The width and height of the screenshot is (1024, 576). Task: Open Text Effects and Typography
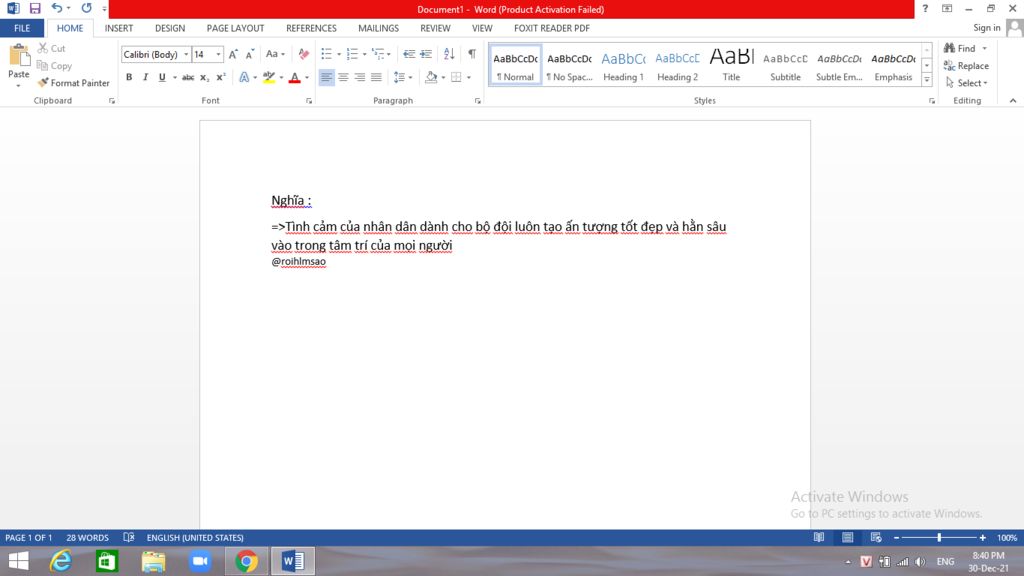pyautogui.click(x=244, y=77)
